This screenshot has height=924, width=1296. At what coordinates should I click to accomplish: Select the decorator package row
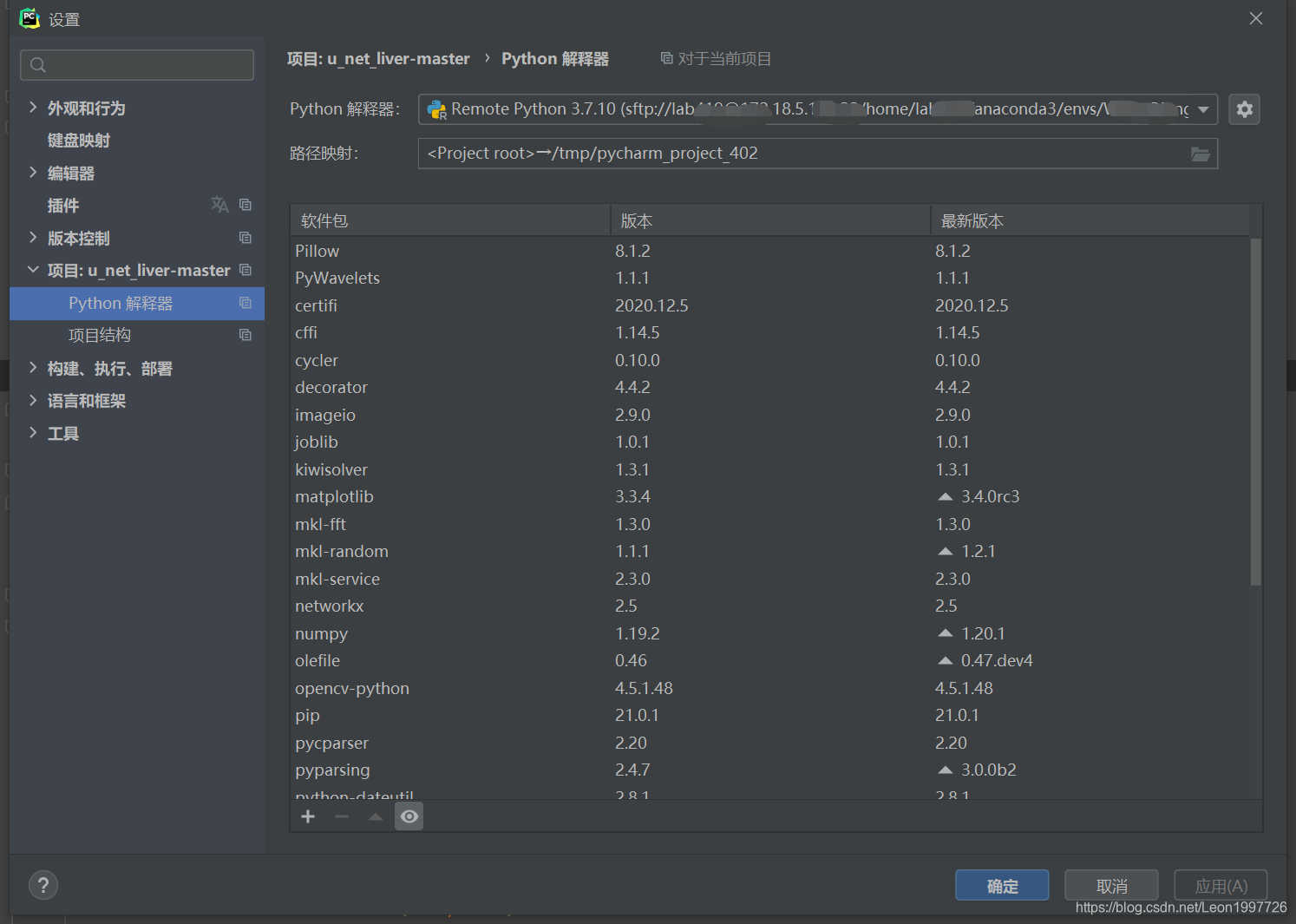(x=770, y=387)
